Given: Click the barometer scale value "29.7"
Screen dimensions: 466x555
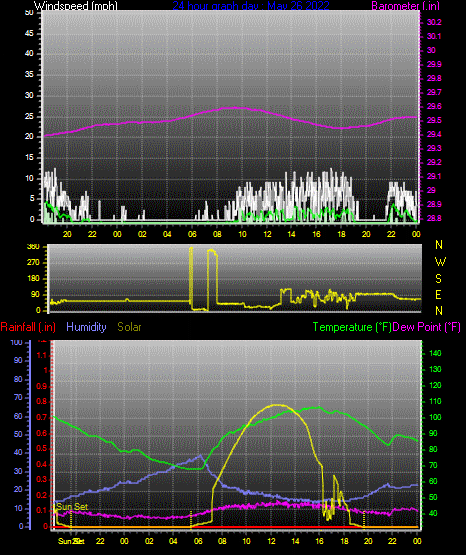Looking at the screenshot, I should click(434, 92).
